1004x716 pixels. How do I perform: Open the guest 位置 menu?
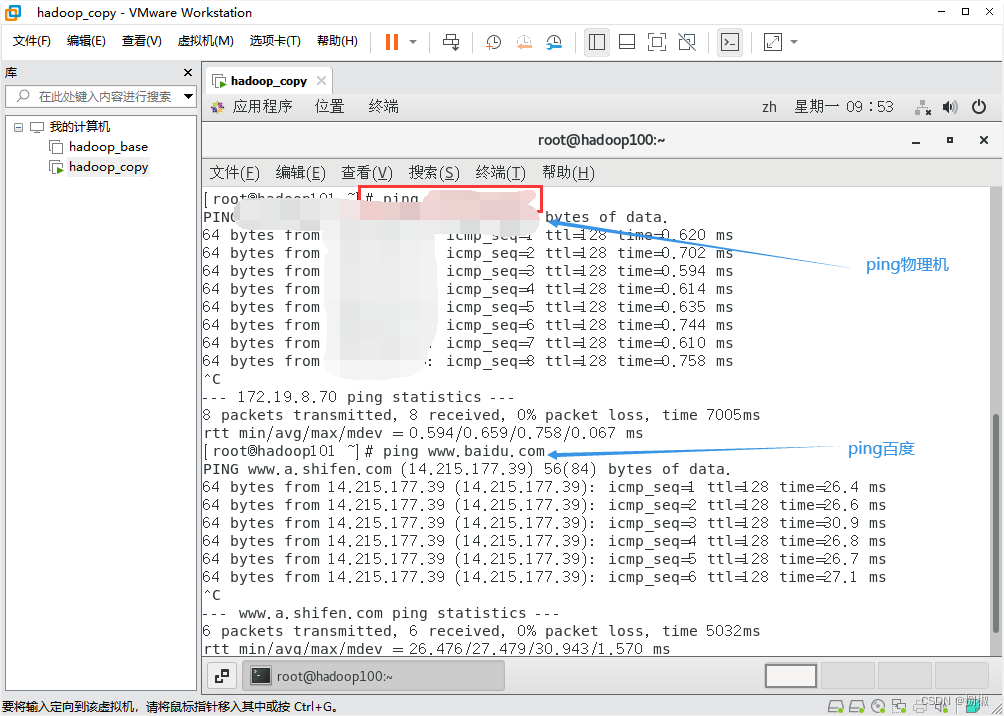pyautogui.click(x=330, y=106)
